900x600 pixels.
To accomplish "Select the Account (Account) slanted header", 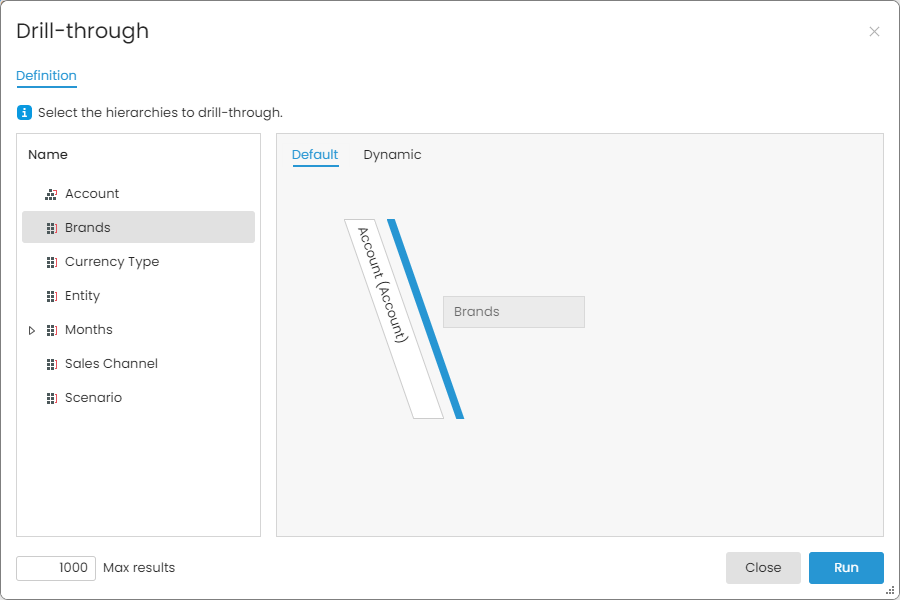I will pyautogui.click(x=394, y=319).
